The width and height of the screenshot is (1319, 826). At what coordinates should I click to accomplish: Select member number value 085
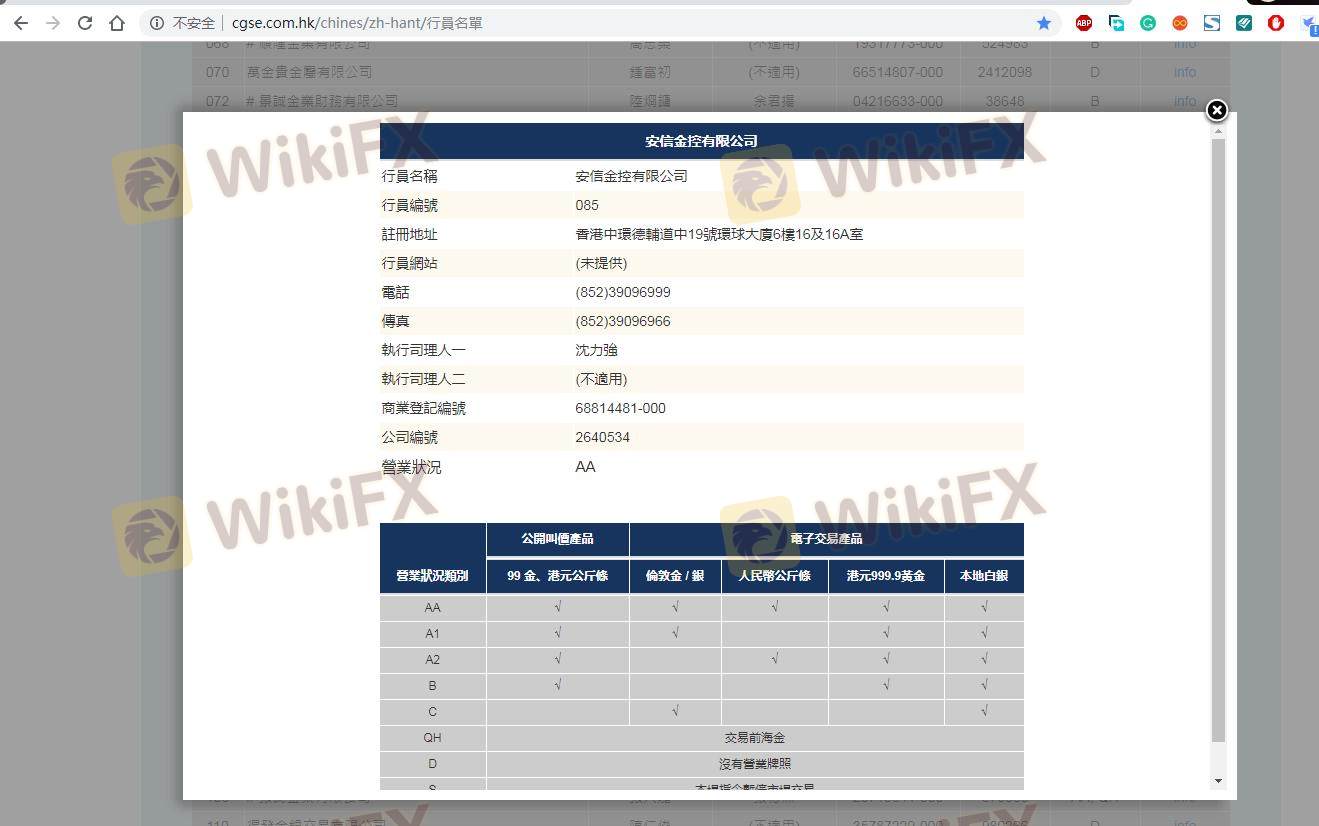[587, 205]
